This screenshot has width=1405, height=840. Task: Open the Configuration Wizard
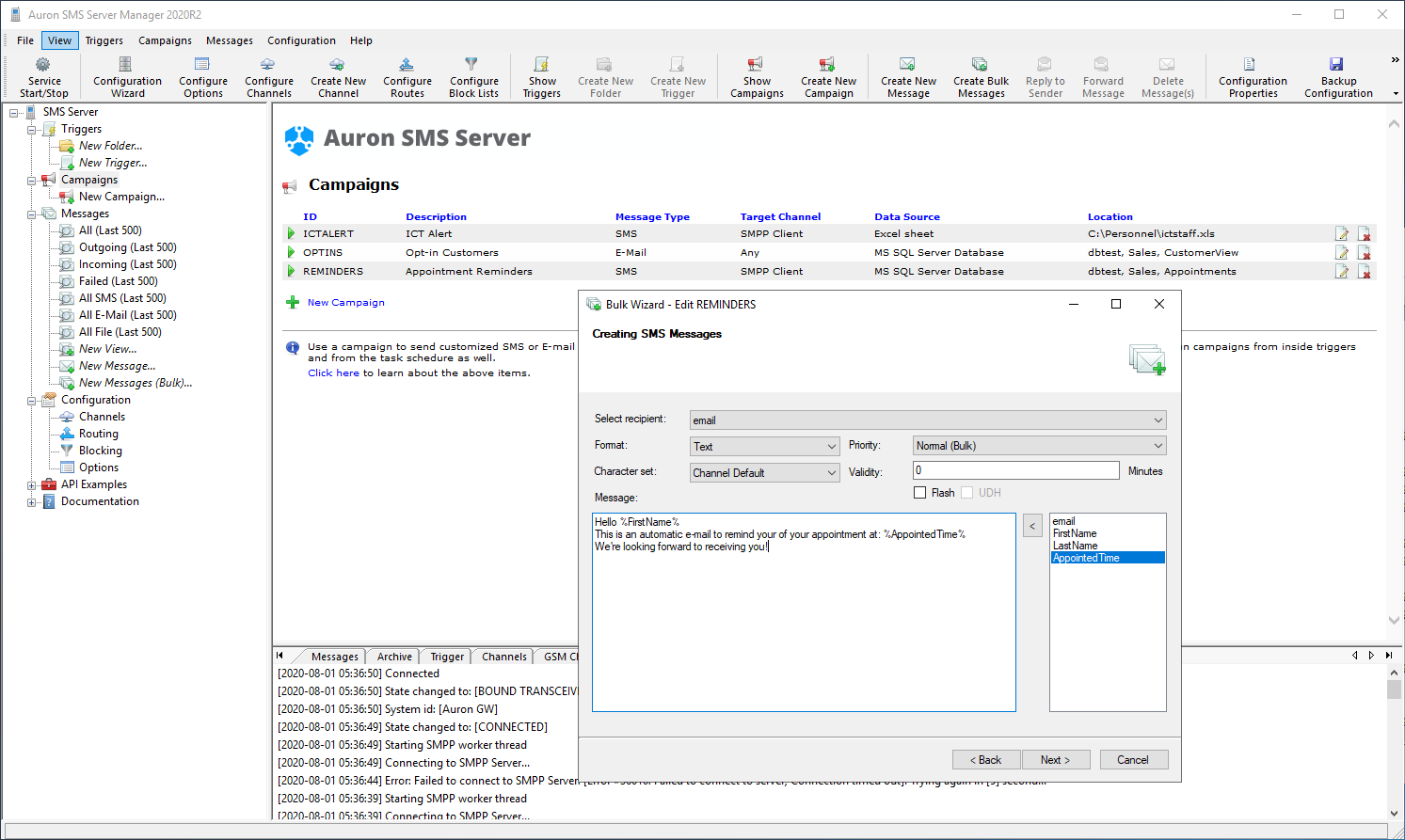(127, 75)
